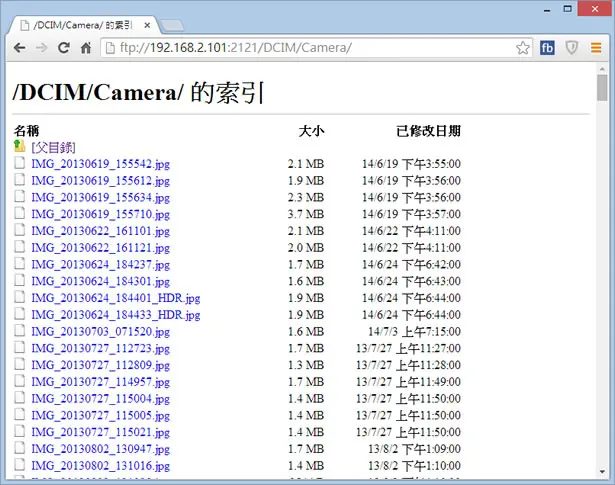Open the [父目錄] parent directory link

[x=53, y=148]
